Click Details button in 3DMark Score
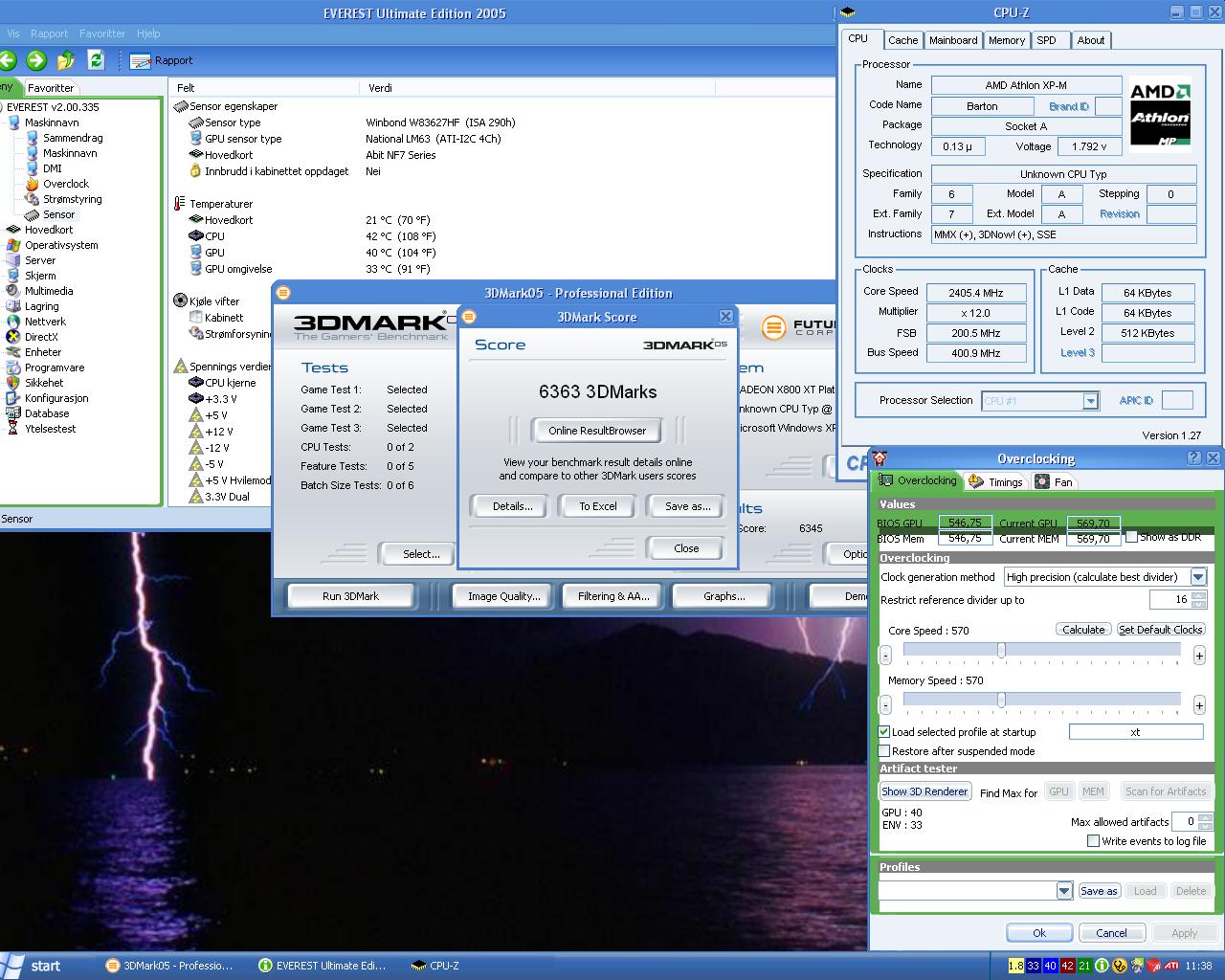 click(x=512, y=506)
